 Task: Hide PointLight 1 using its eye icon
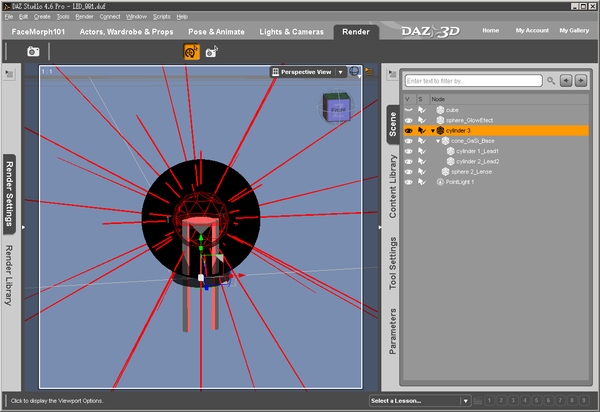409,182
